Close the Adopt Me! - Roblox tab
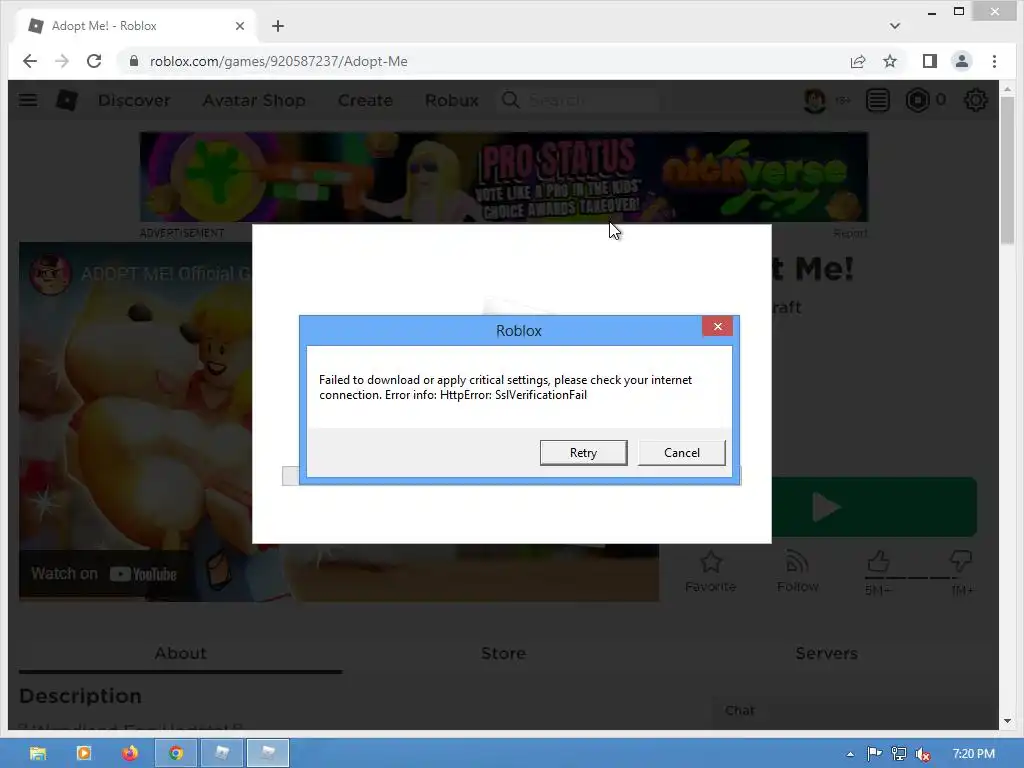1024x768 pixels. click(240, 26)
